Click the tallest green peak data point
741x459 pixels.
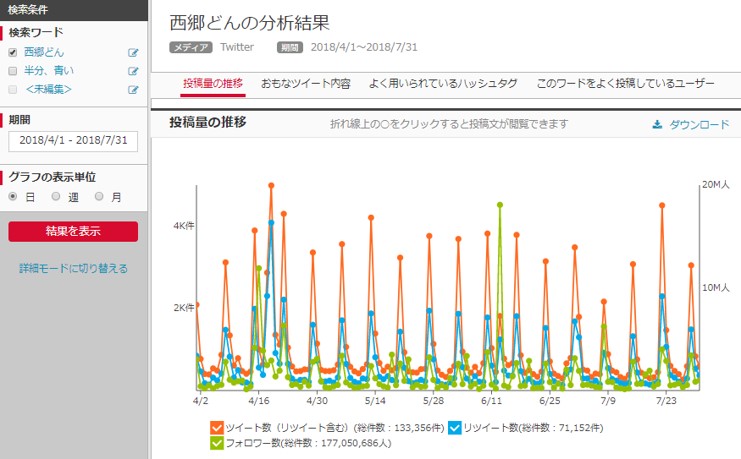(499, 204)
